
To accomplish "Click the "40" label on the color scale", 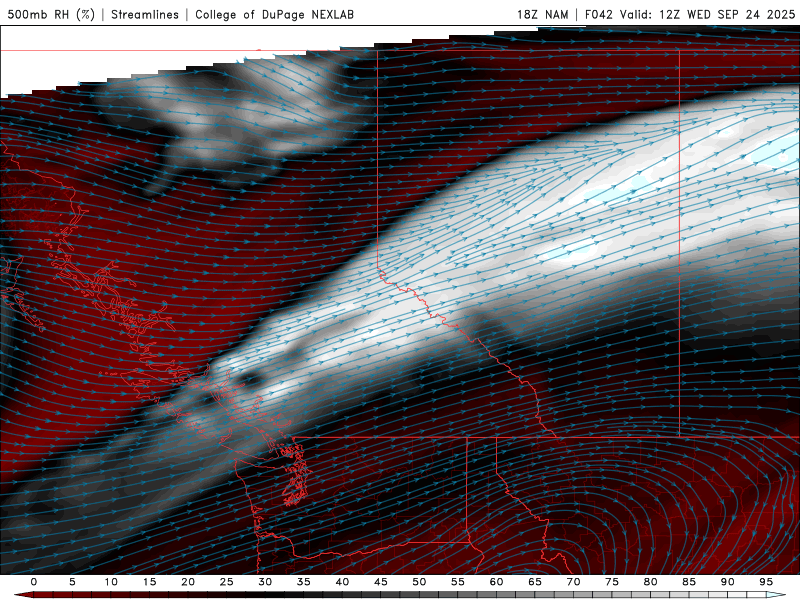I will [342, 582].
